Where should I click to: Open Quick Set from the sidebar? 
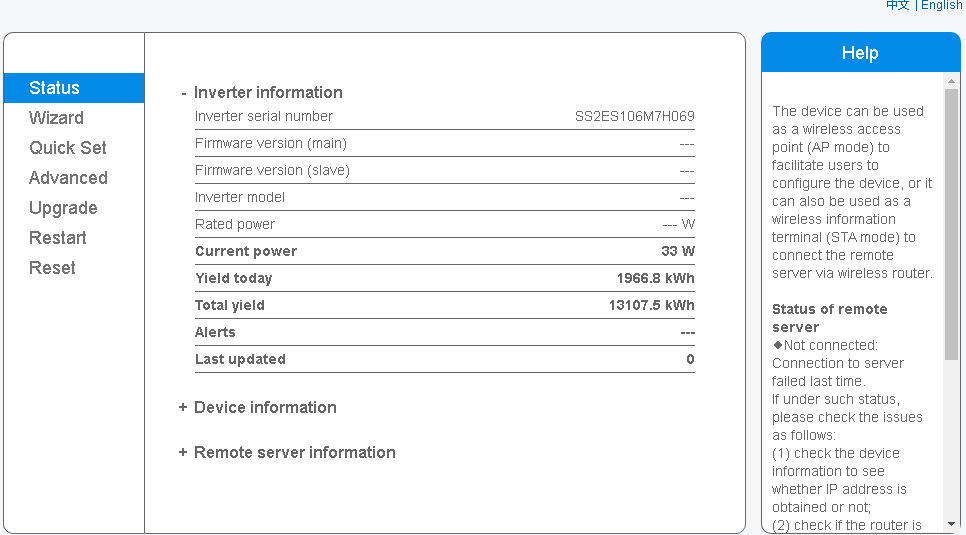click(67, 148)
